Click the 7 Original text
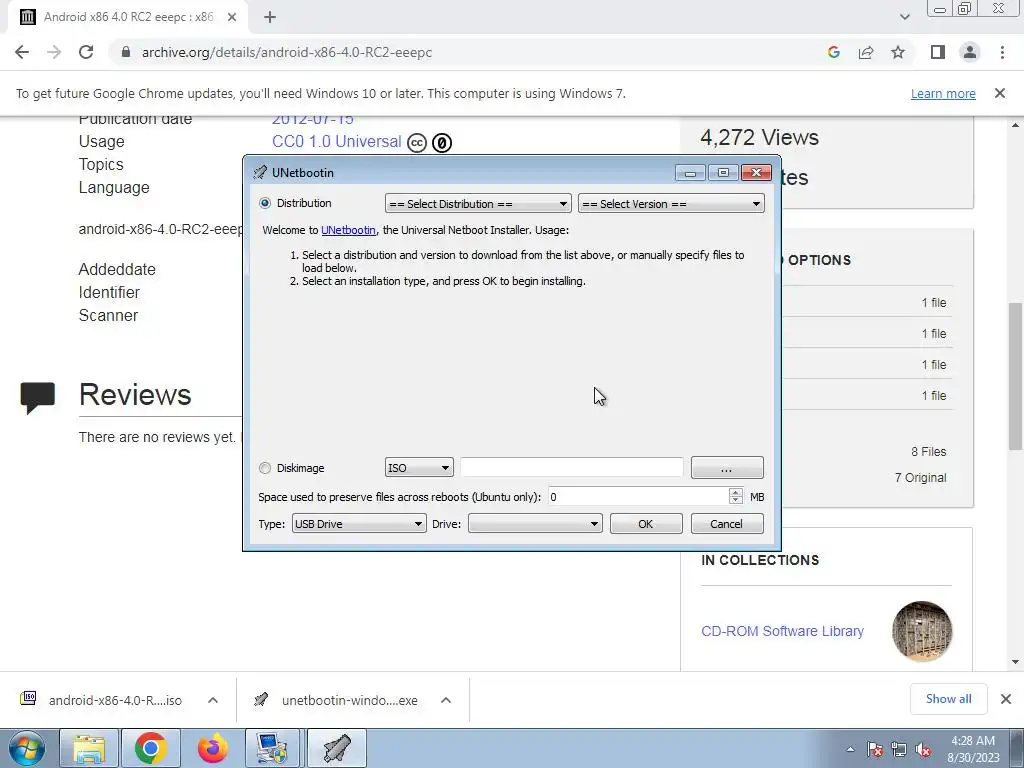The height and width of the screenshot is (768, 1024). tap(920, 478)
